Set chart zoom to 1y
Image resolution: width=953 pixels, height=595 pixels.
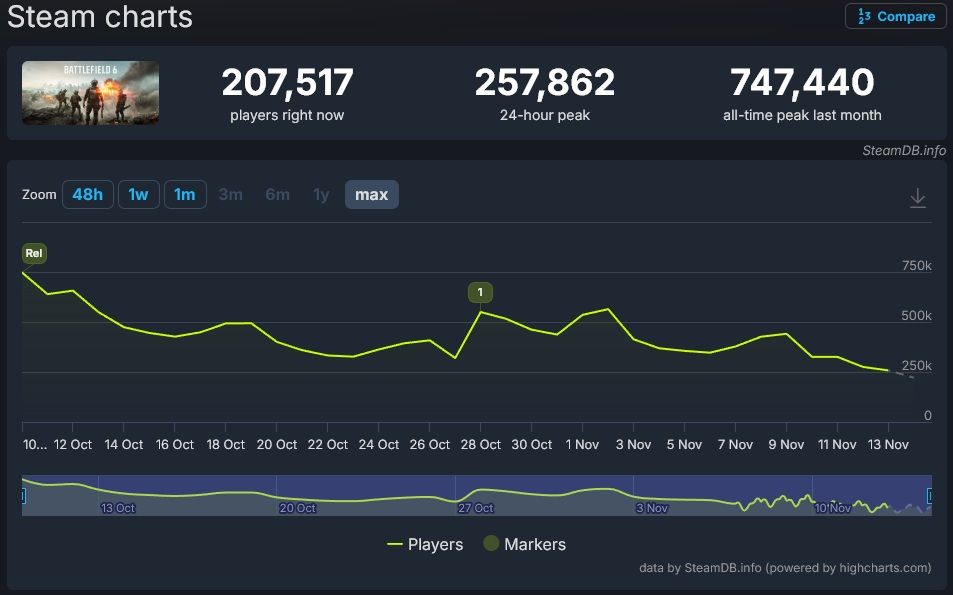321,194
